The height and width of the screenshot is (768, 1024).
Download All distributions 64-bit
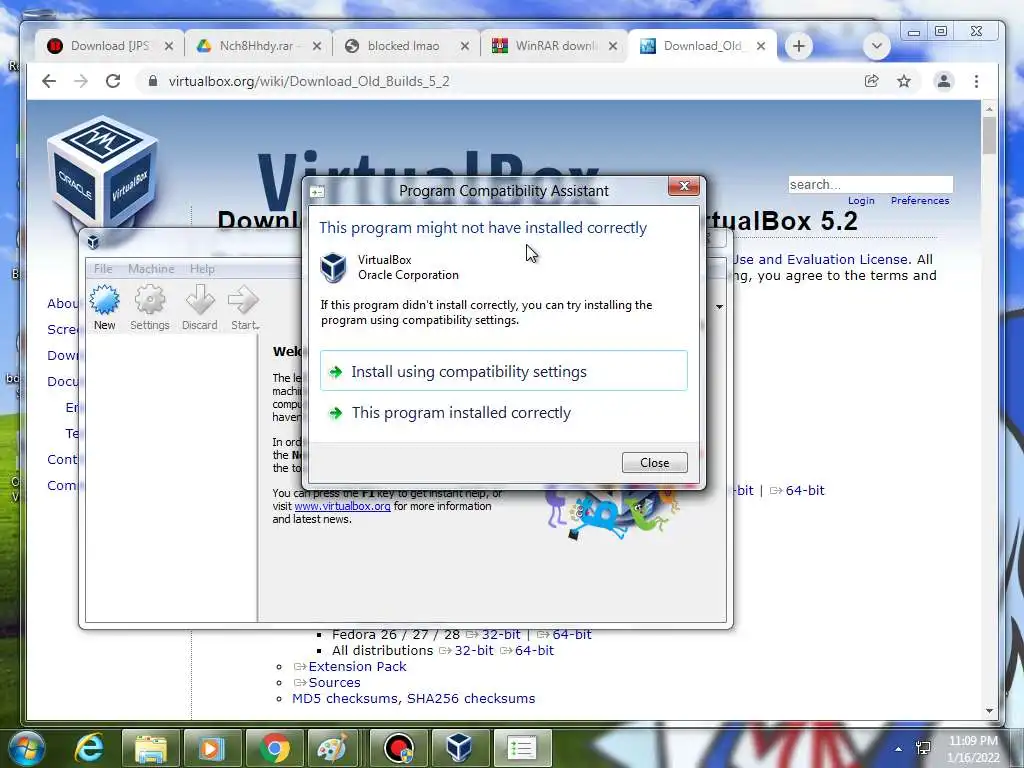pyautogui.click(x=534, y=650)
